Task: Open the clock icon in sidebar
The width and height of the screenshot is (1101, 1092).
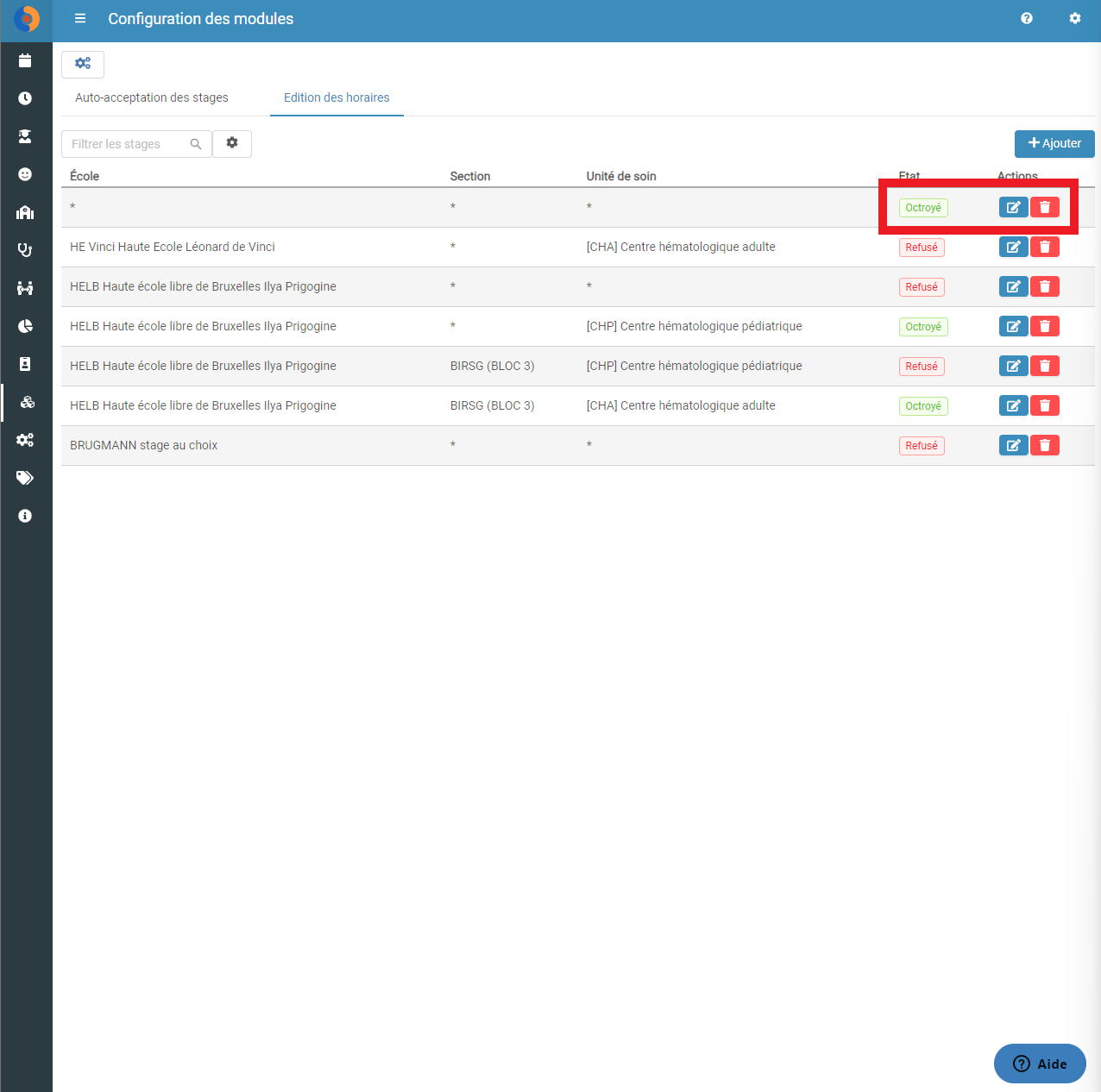Action: tap(25, 98)
